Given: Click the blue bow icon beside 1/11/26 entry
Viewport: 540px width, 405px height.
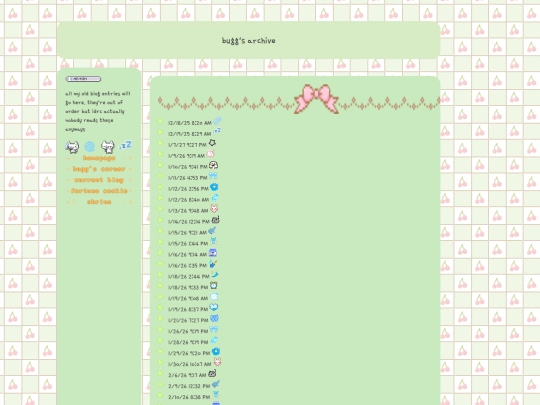Looking at the screenshot, I should click(x=214, y=176).
